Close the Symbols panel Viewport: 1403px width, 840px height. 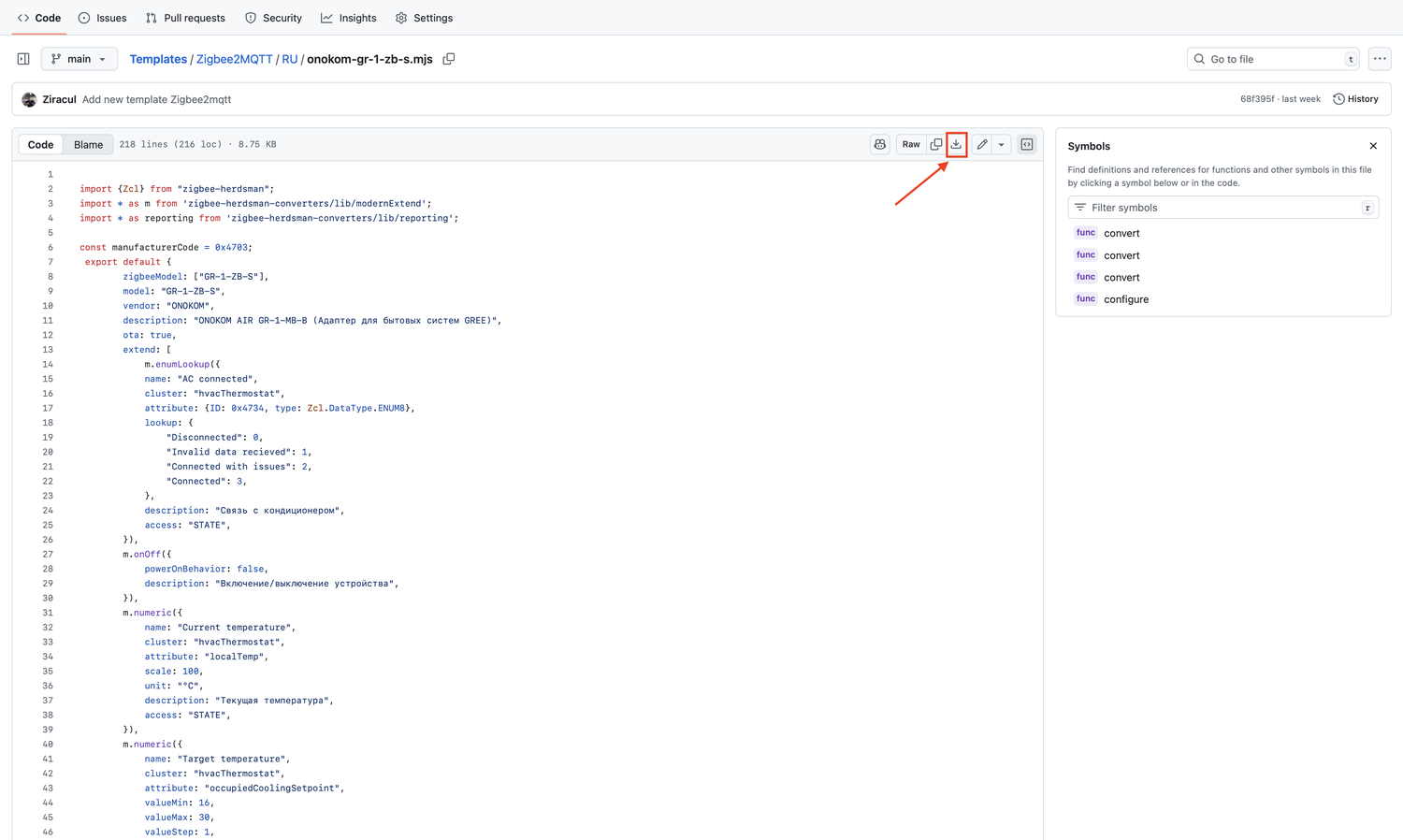(1373, 146)
